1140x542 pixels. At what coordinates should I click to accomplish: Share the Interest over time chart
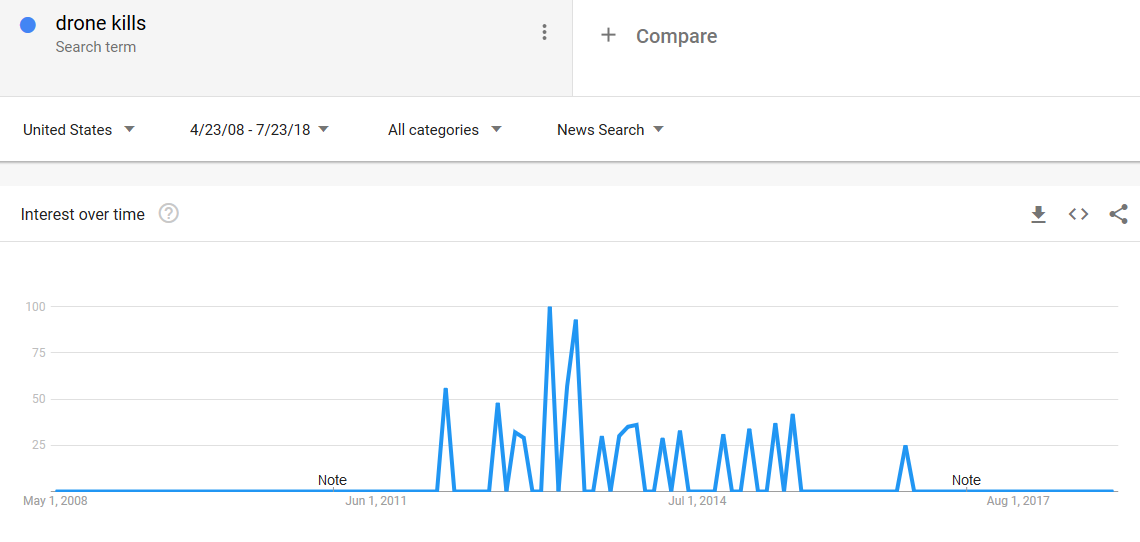[1118, 214]
